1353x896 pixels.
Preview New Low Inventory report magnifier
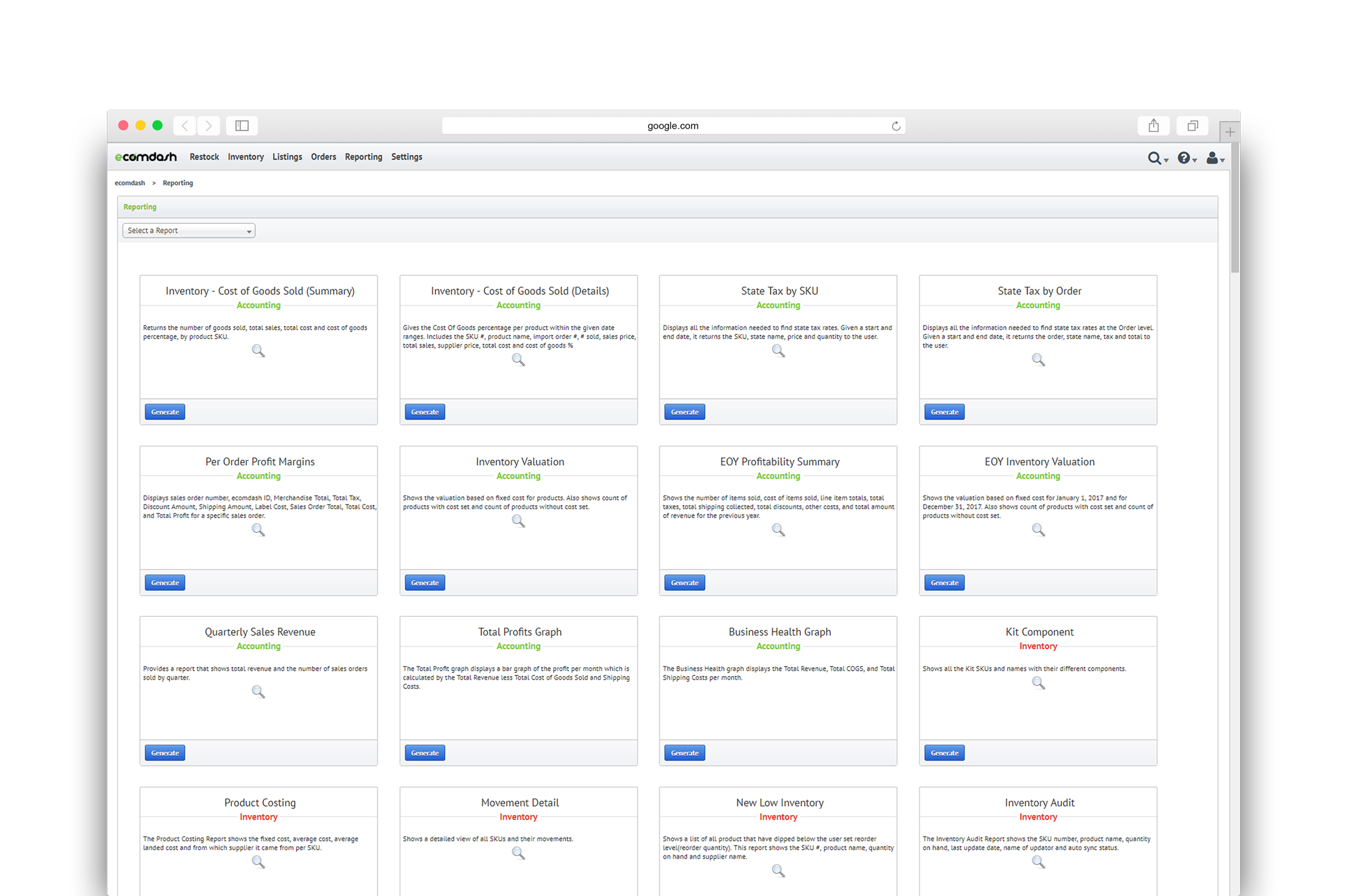pyautogui.click(x=779, y=871)
